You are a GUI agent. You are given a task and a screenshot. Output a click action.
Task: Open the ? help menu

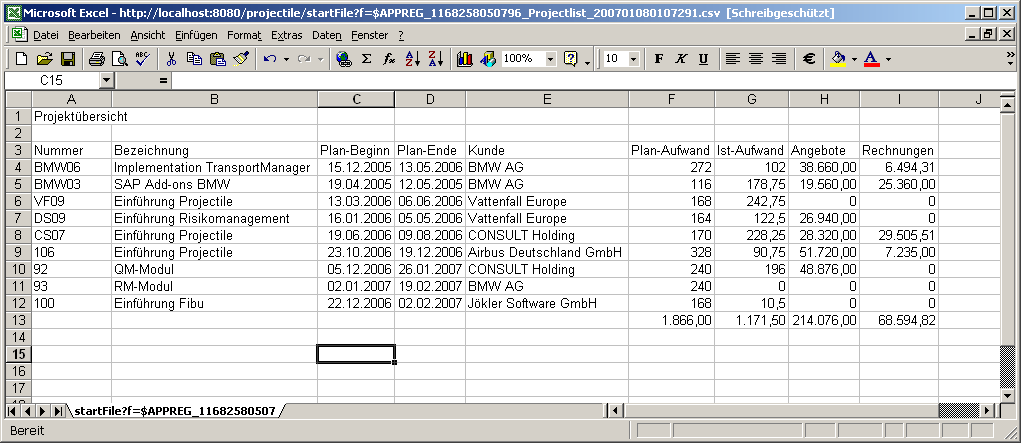click(x=401, y=35)
